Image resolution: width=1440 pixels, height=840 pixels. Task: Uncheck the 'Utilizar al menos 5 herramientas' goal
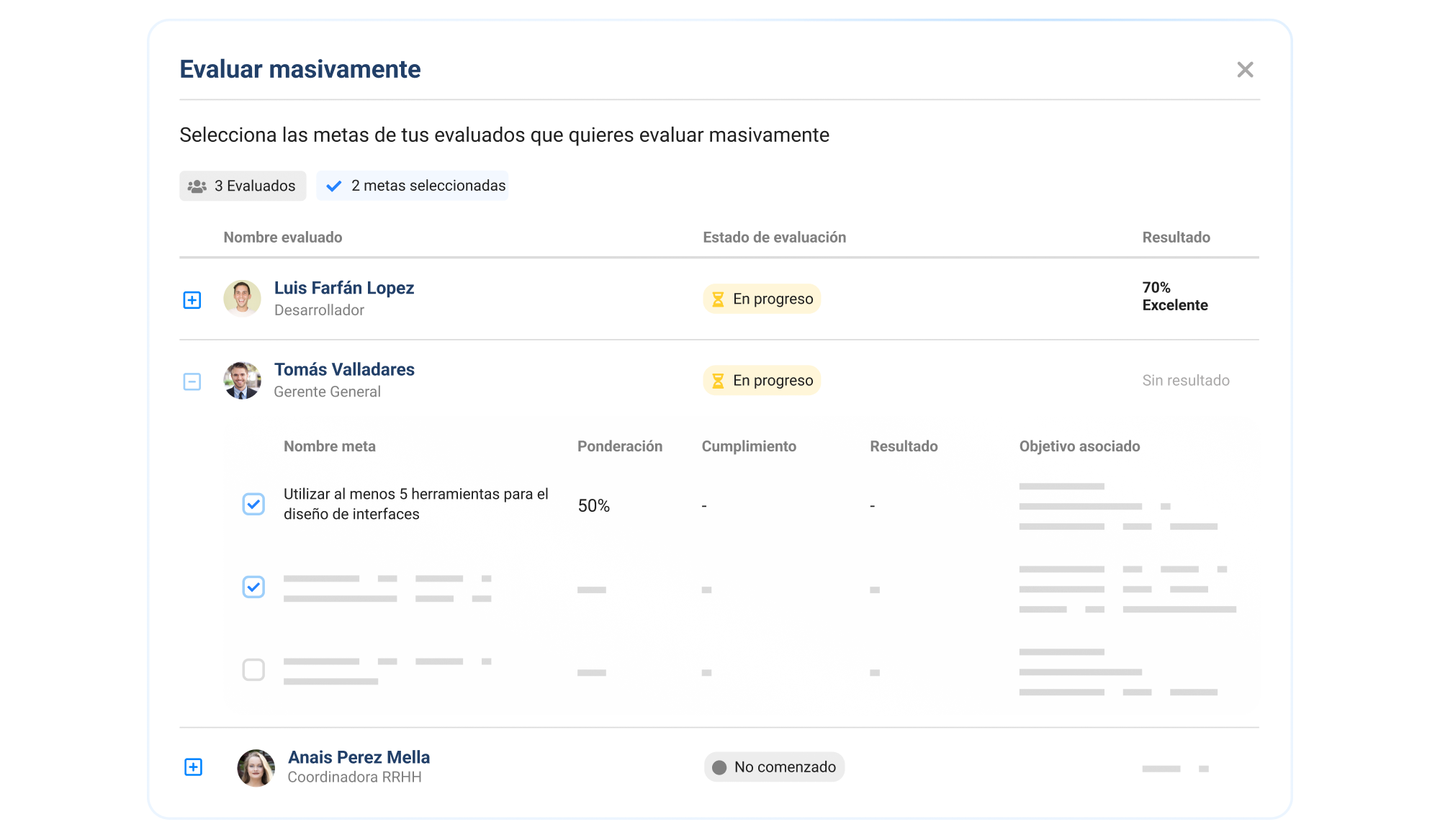[253, 504]
